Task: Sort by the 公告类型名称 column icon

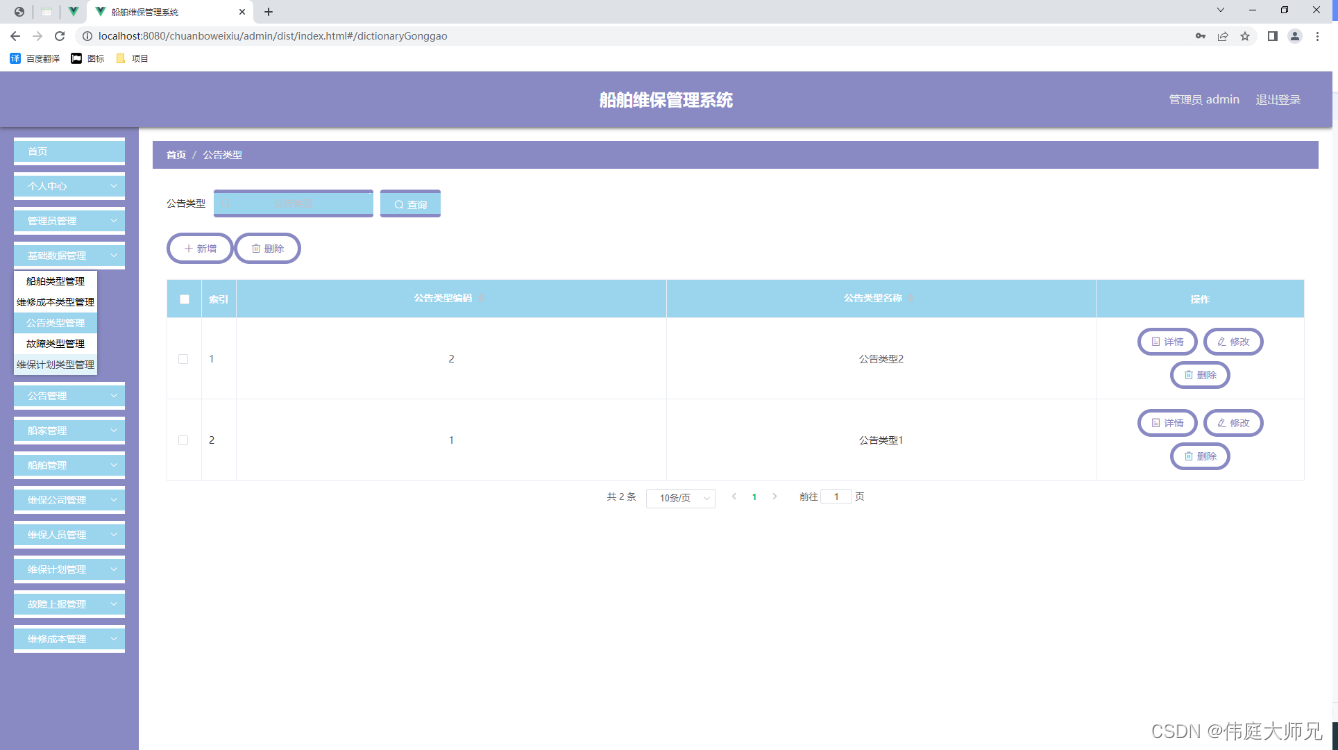Action: pos(911,298)
